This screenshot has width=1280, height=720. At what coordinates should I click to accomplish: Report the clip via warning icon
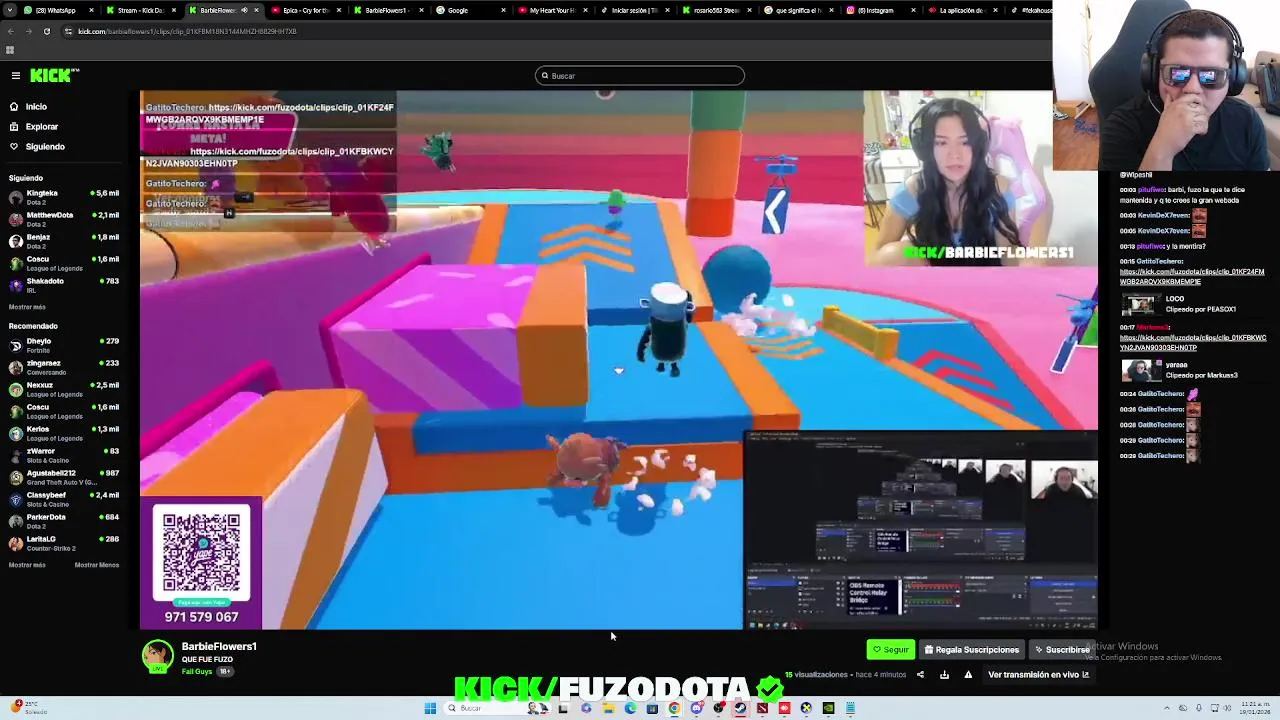click(968, 675)
